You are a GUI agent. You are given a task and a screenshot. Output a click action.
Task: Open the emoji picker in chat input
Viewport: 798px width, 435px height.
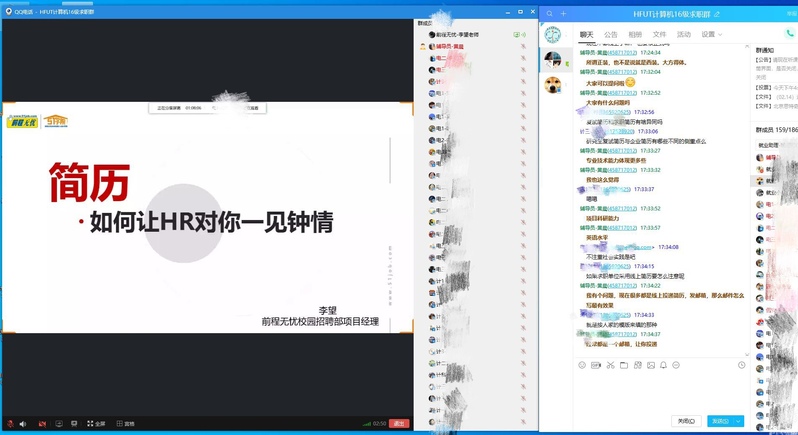(x=582, y=365)
